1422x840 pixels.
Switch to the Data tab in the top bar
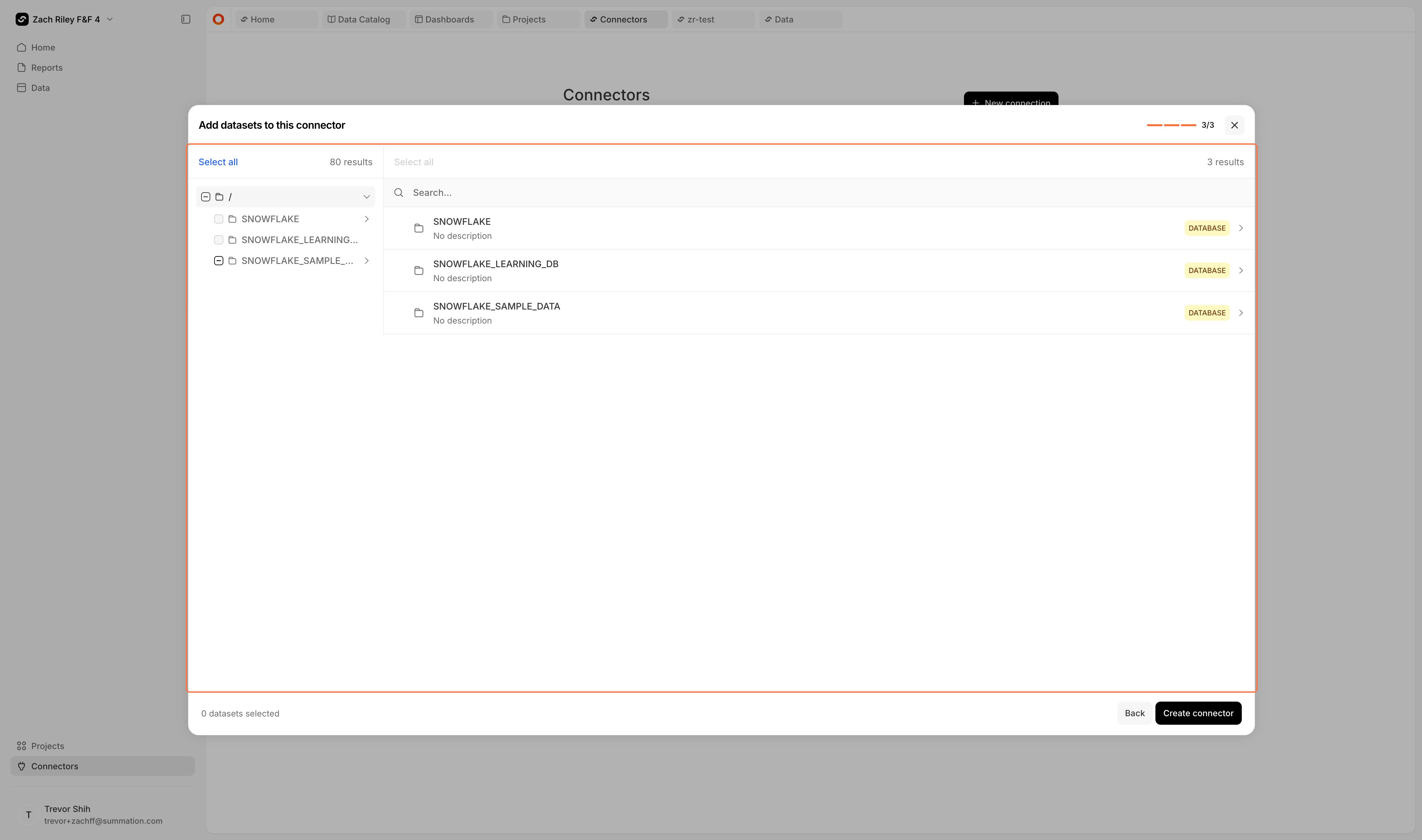pyautogui.click(x=800, y=19)
